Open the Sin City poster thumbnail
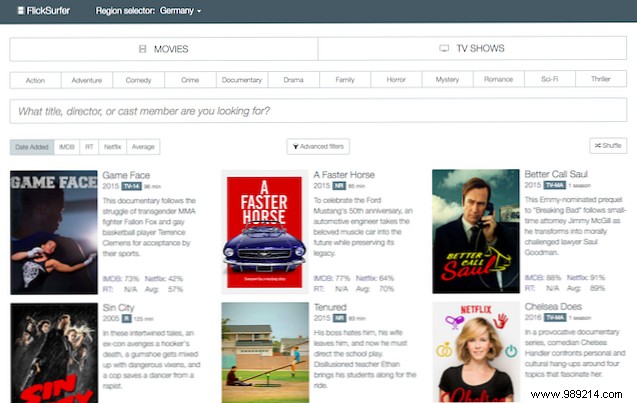This screenshot has height=403, width=637. pos(54,353)
